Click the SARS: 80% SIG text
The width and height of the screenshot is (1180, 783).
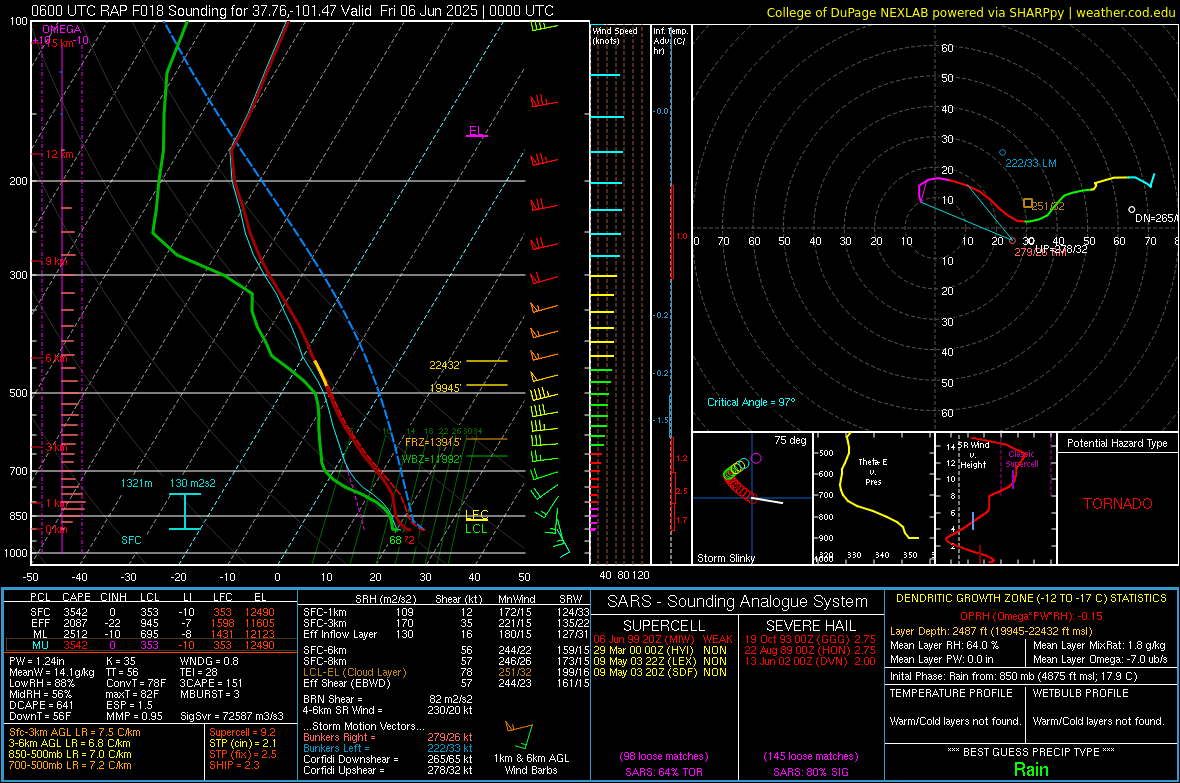tap(810, 772)
